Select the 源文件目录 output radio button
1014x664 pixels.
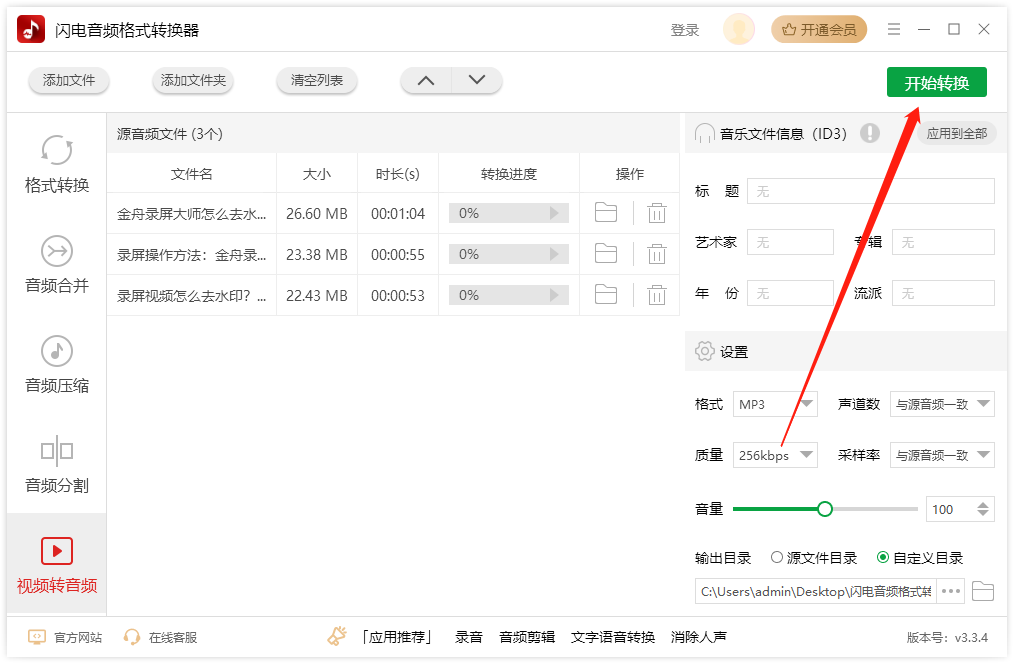(x=776, y=558)
